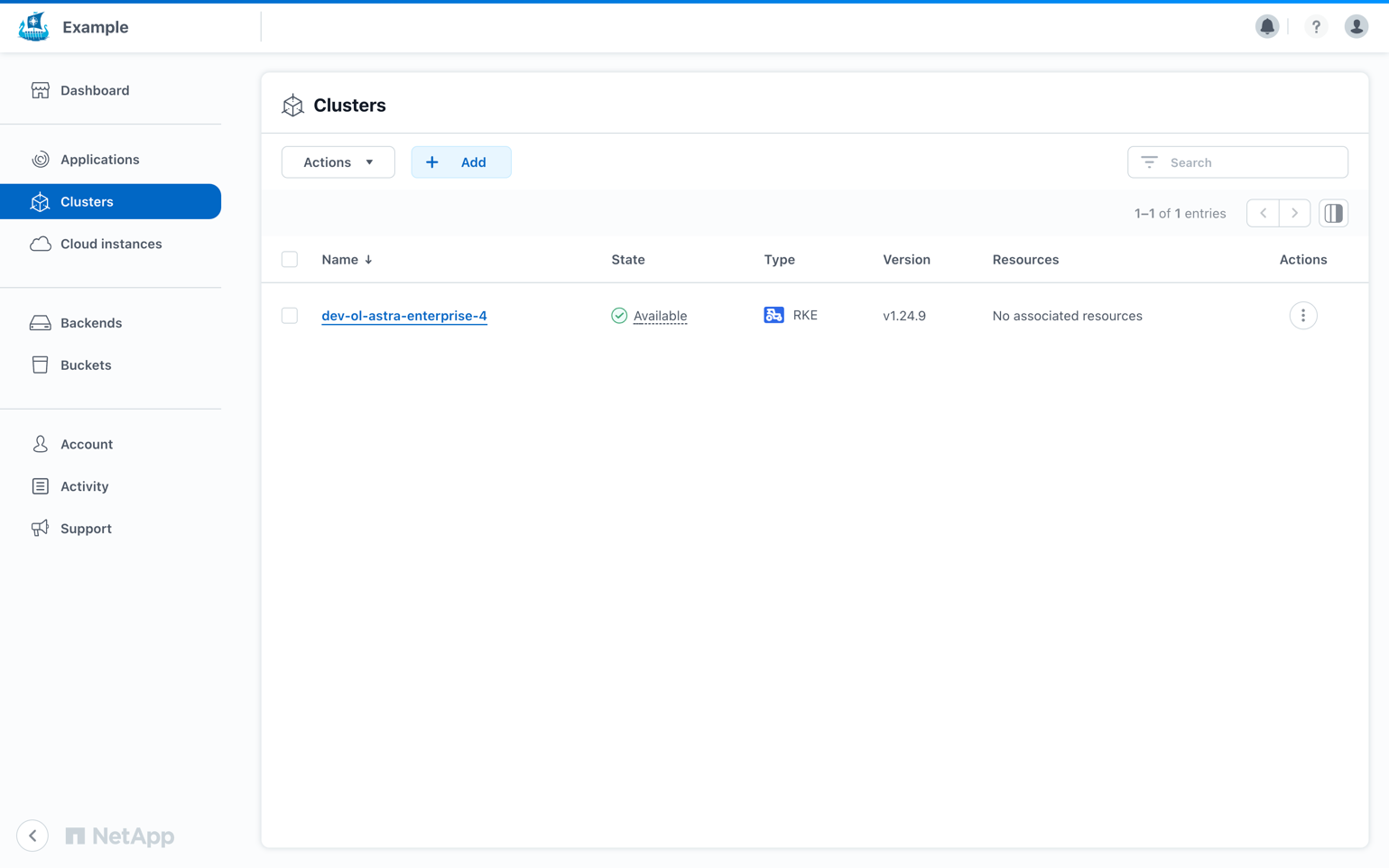This screenshot has height=868, width=1389.
Task: Click the column layout toggle icon
Action: (1333, 214)
